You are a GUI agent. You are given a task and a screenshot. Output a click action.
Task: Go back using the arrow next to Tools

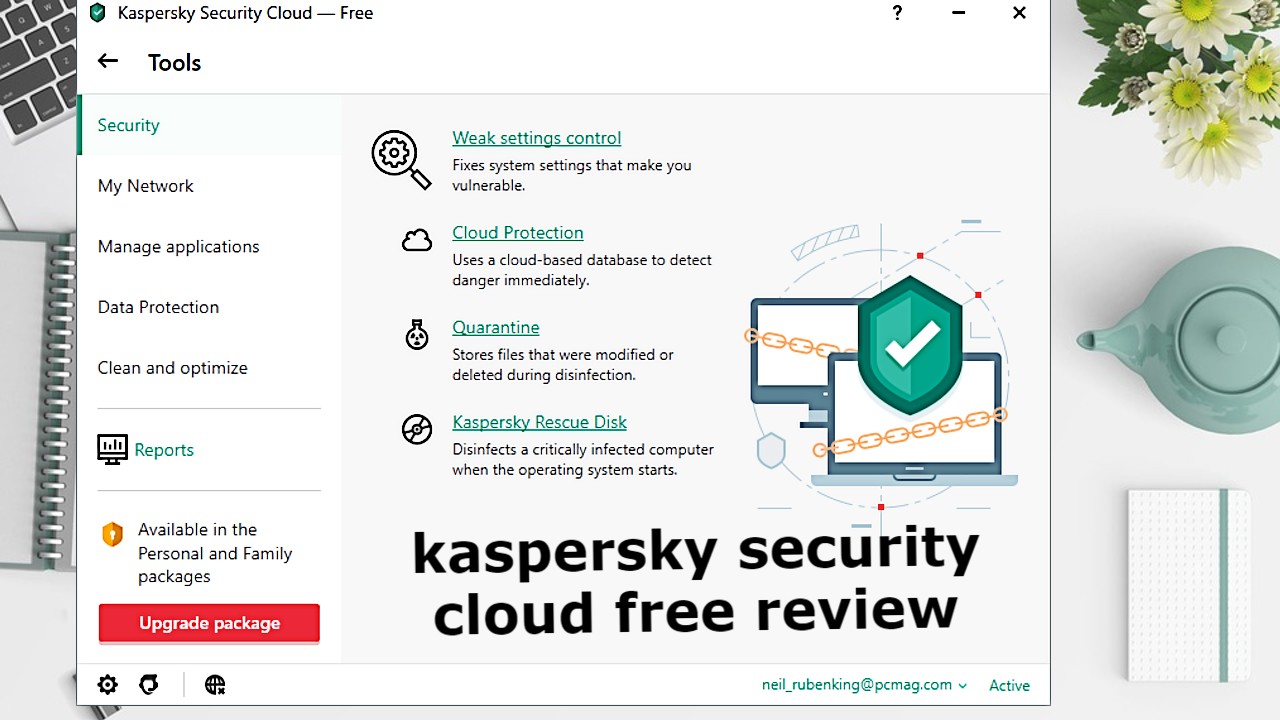(108, 62)
